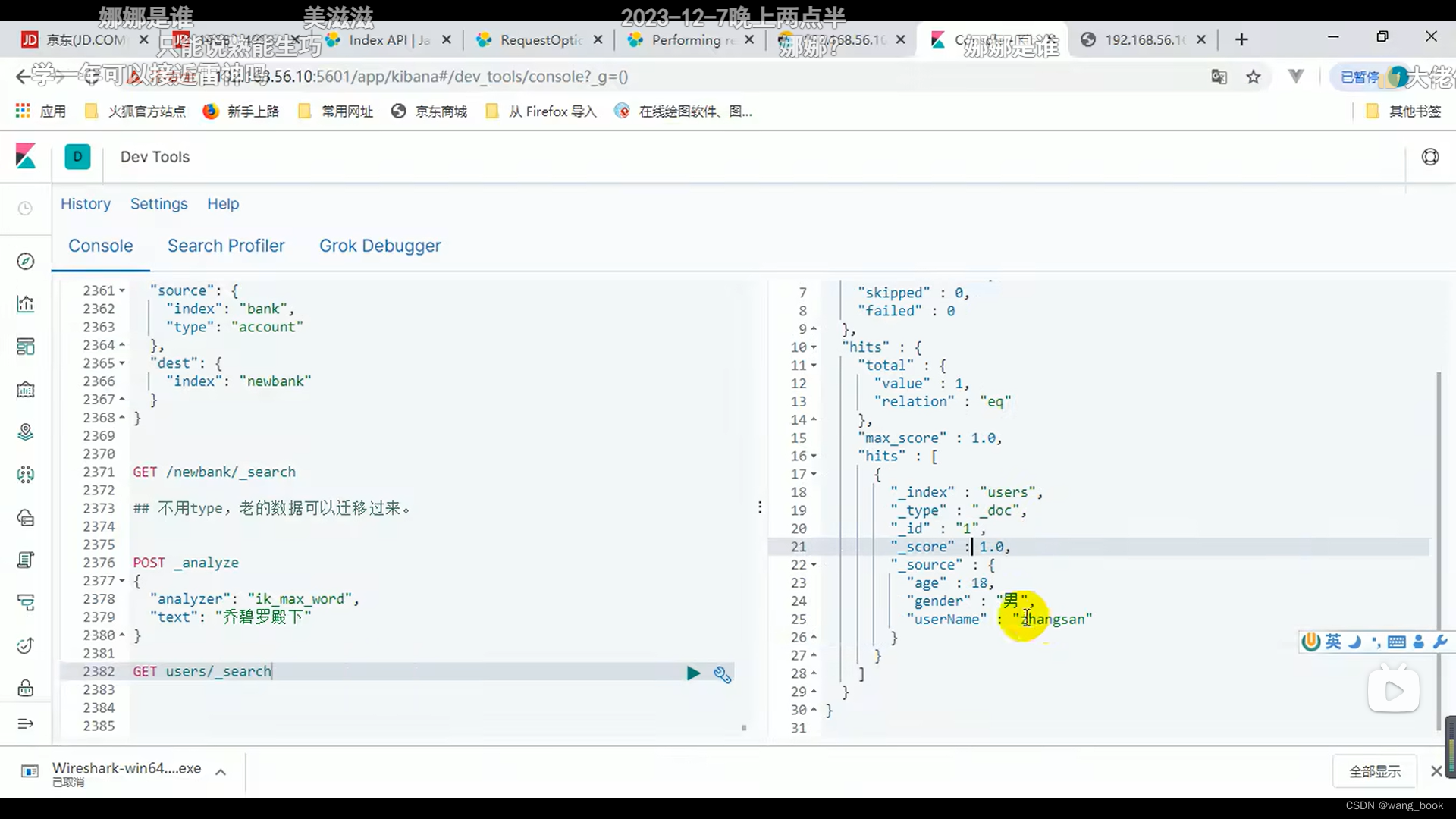Expand sidebar with the arrow-lines icon
This screenshot has height=819, width=1456.
(x=25, y=723)
